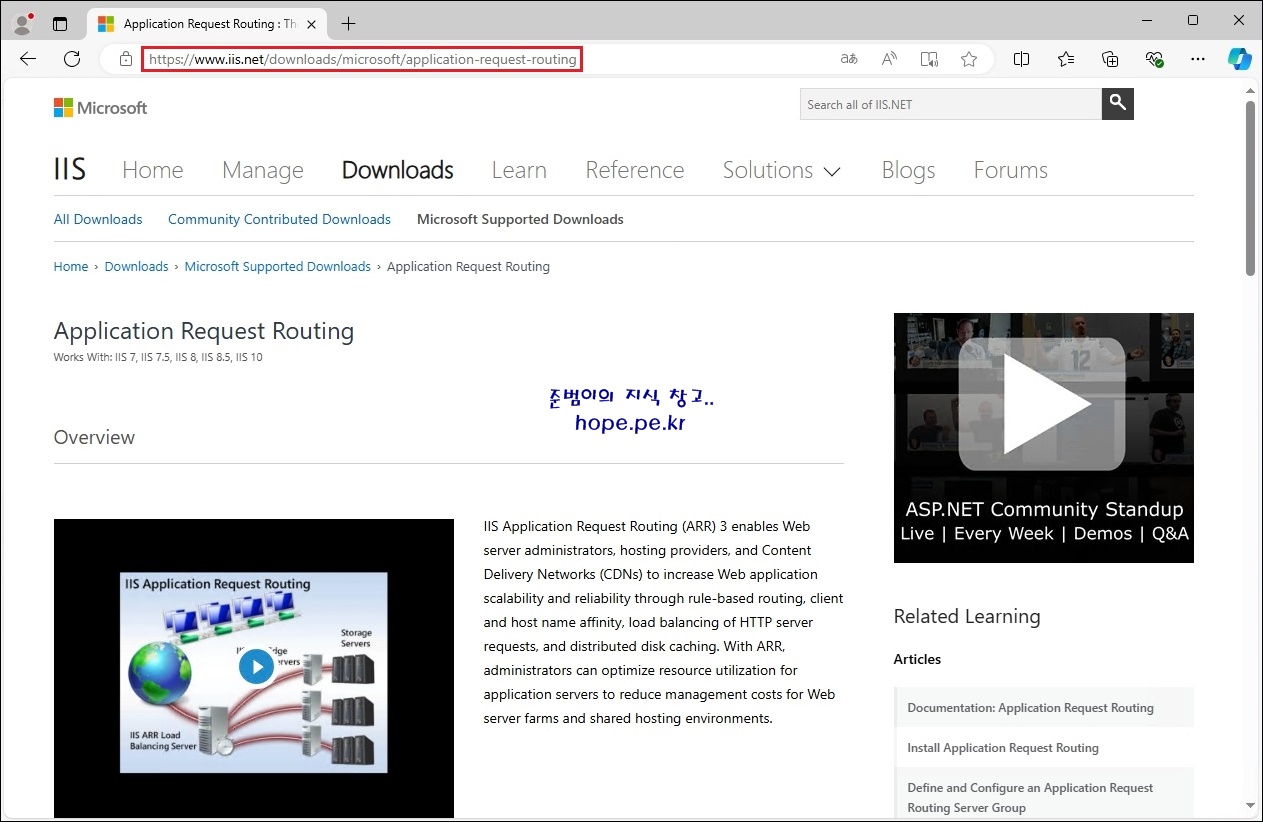This screenshot has height=822, width=1263.
Task: Click the Microsoft logo
Action: coord(100,107)
